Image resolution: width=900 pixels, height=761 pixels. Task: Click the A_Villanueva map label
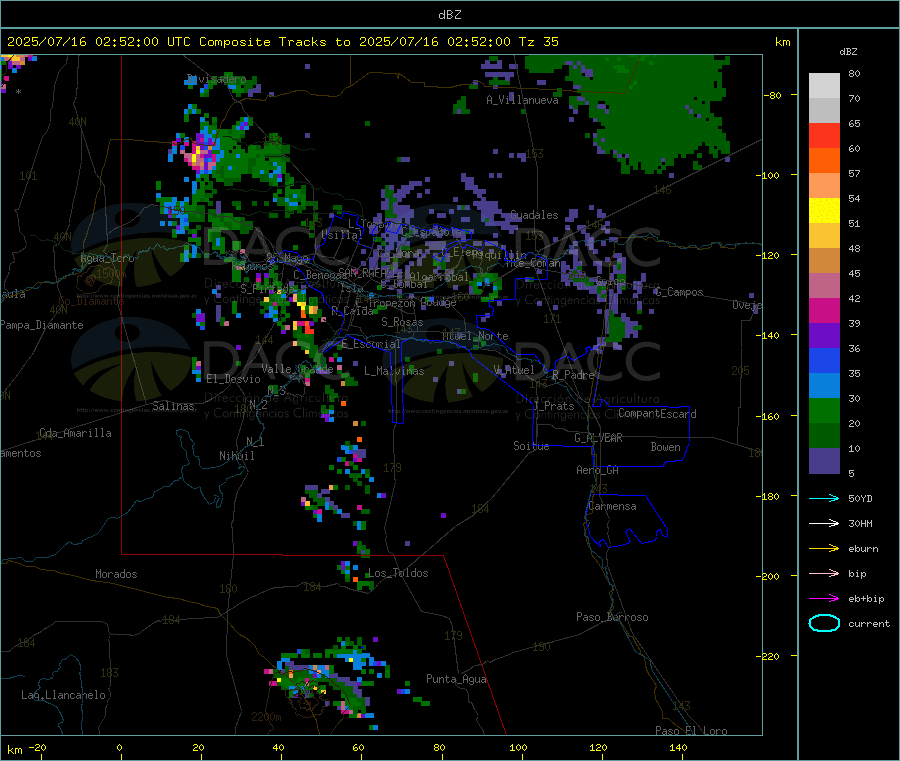tap(522, 100)
